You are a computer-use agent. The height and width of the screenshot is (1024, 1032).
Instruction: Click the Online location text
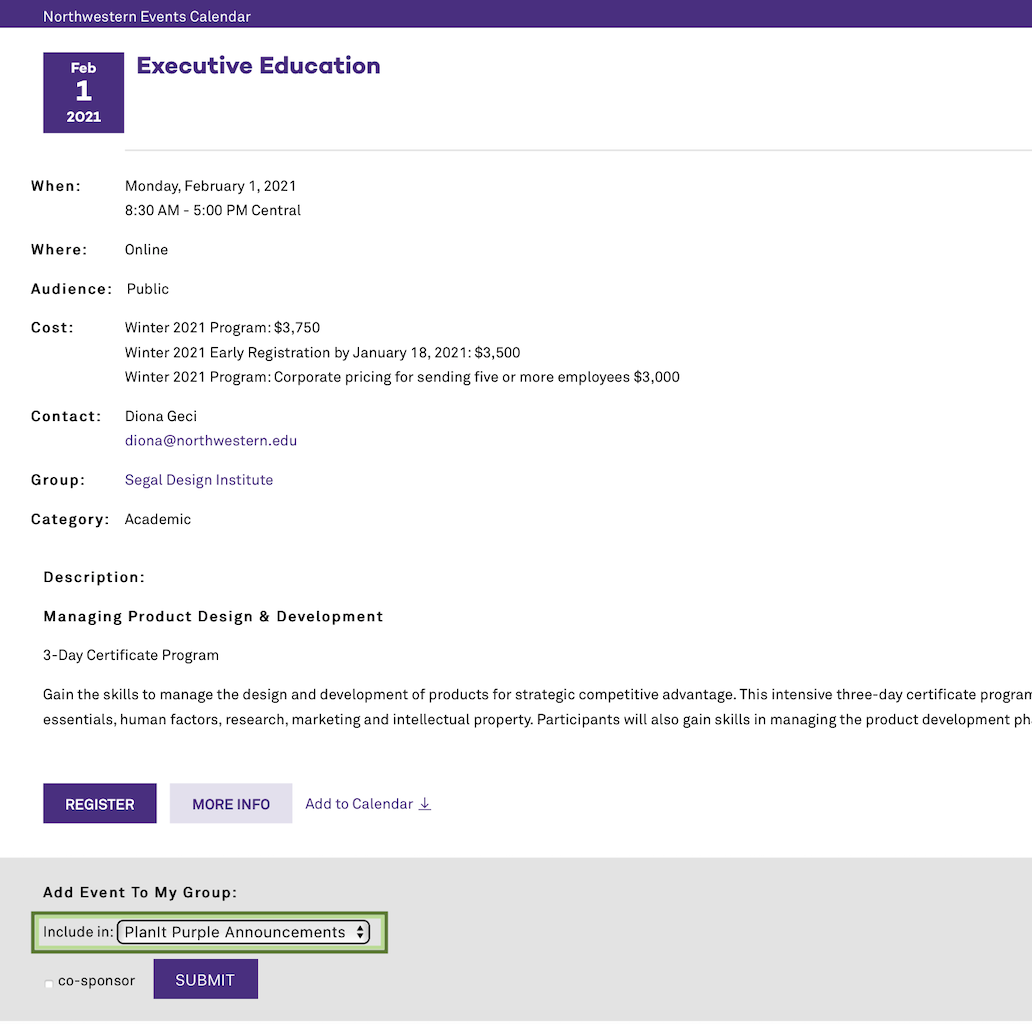146,249
